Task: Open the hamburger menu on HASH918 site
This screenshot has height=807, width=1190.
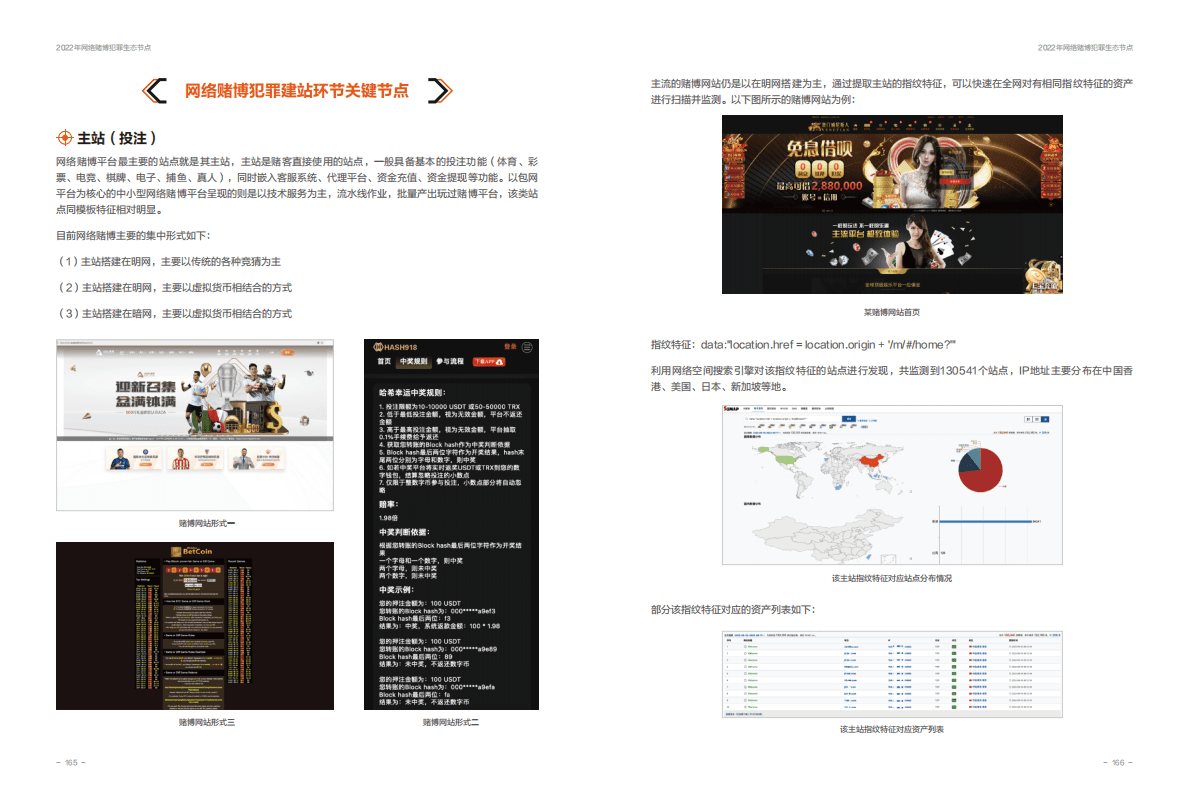Action: point(527,347)
